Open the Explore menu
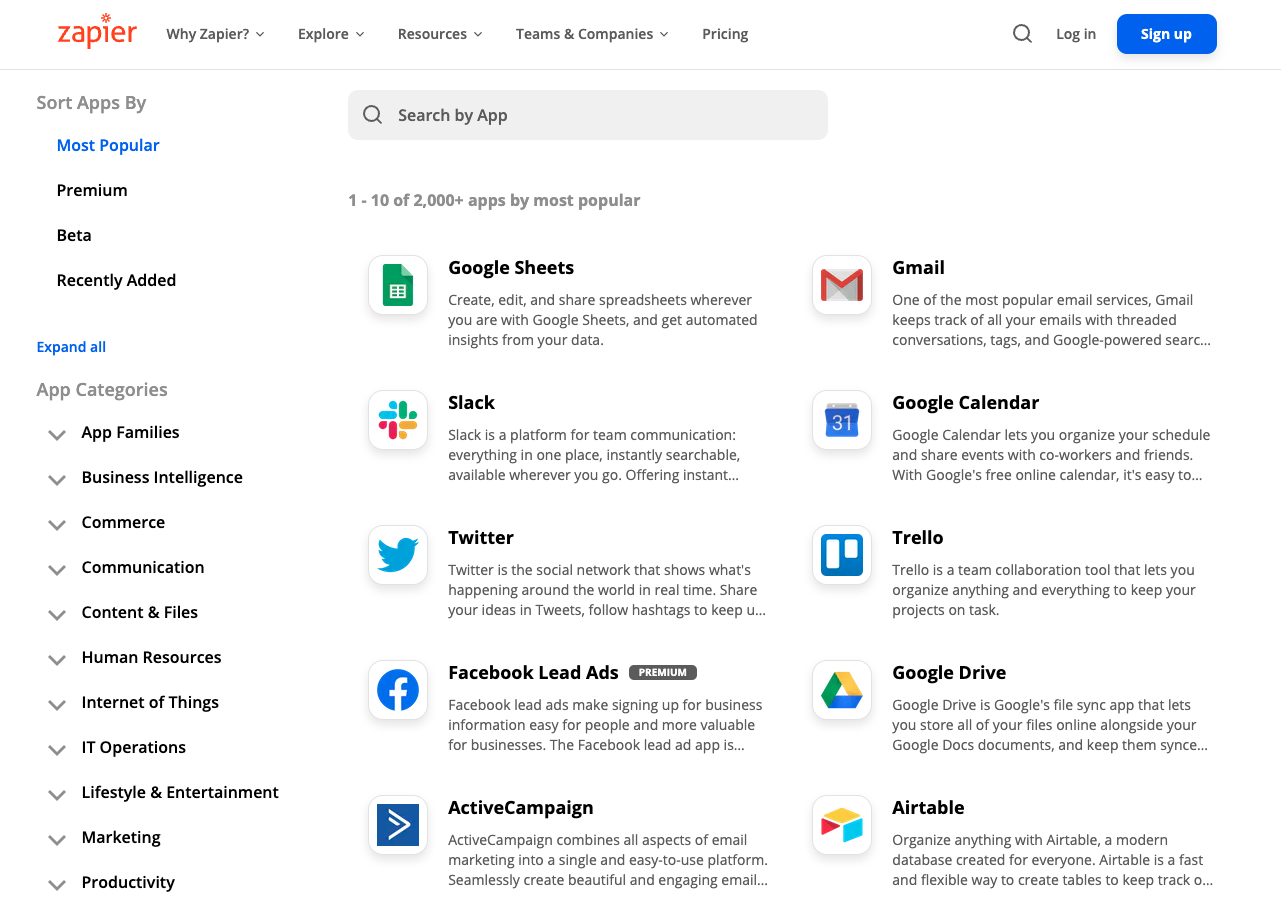This screenshot has height=913, width=1281. click(x=331, y=34)
